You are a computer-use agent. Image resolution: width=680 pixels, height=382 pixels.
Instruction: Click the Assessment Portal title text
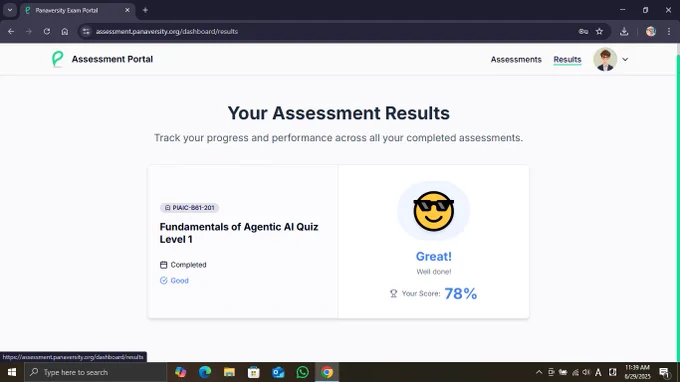(x=112, y=59)
